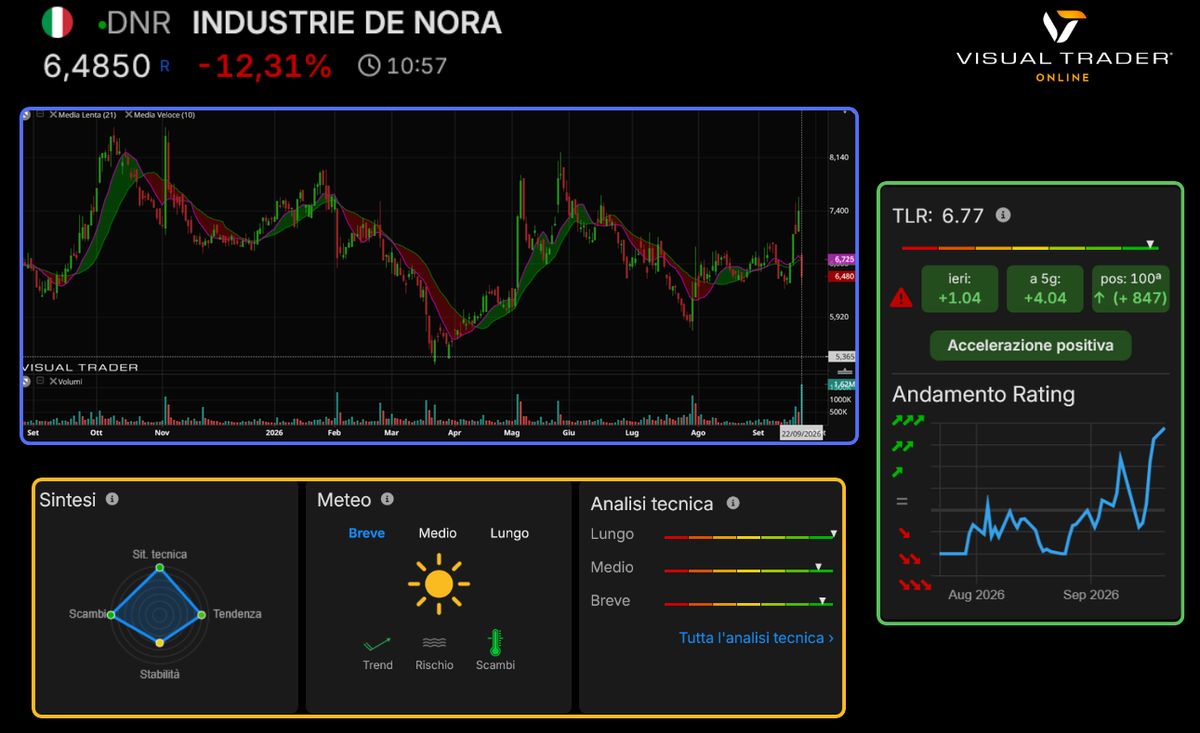Click the DNR ticker symbol
The height and width of the screenshot is (733, 1200).
138,22
